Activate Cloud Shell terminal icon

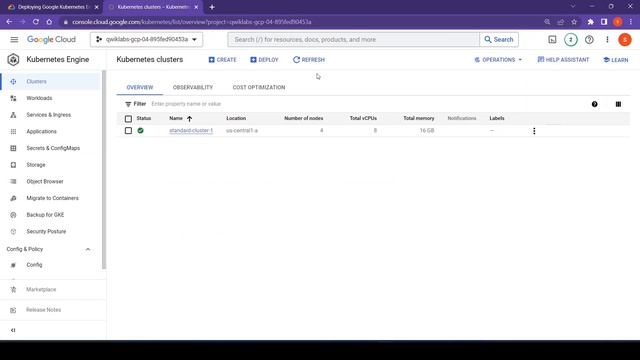pyautogui.click(x=552, y=40)
